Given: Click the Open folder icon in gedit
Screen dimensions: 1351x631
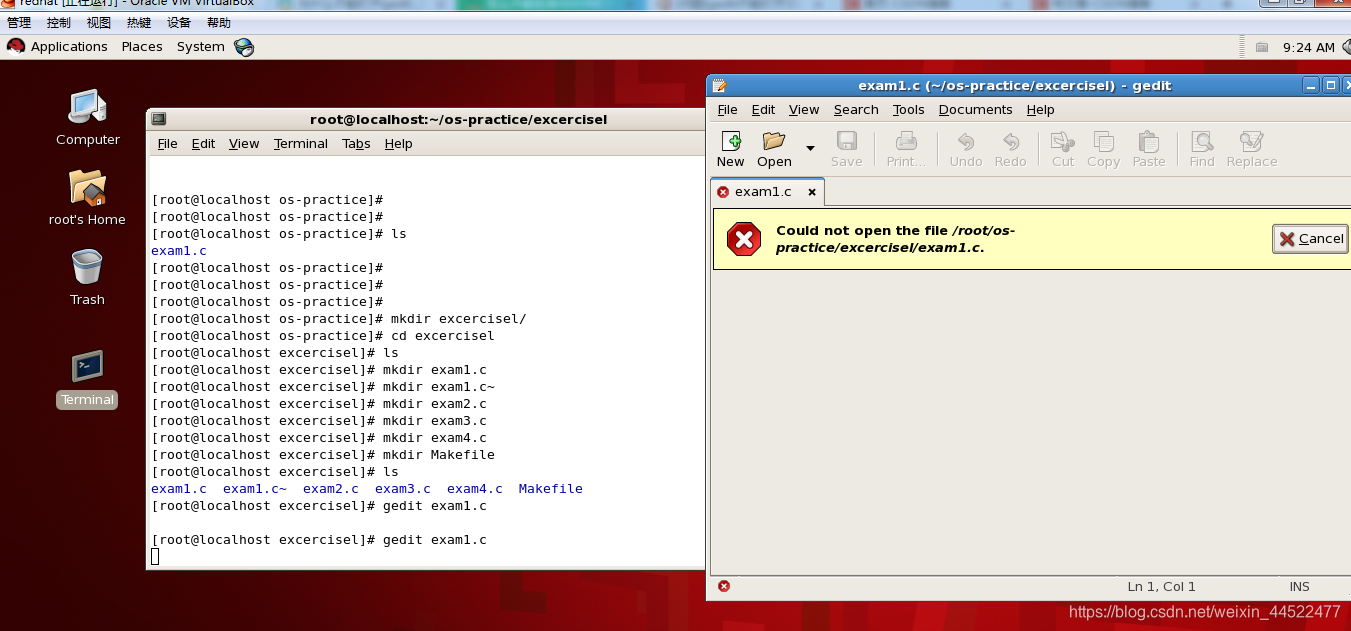Looking at the screenshot, I should pyautogui.click(x=774, y=141).
